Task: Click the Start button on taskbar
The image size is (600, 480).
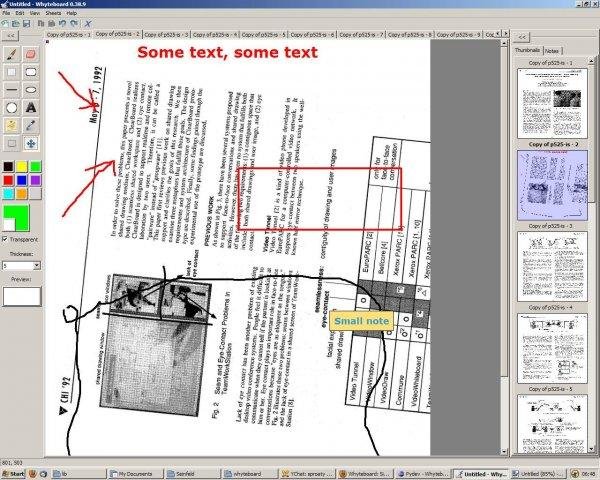Action: click(13, 474)
